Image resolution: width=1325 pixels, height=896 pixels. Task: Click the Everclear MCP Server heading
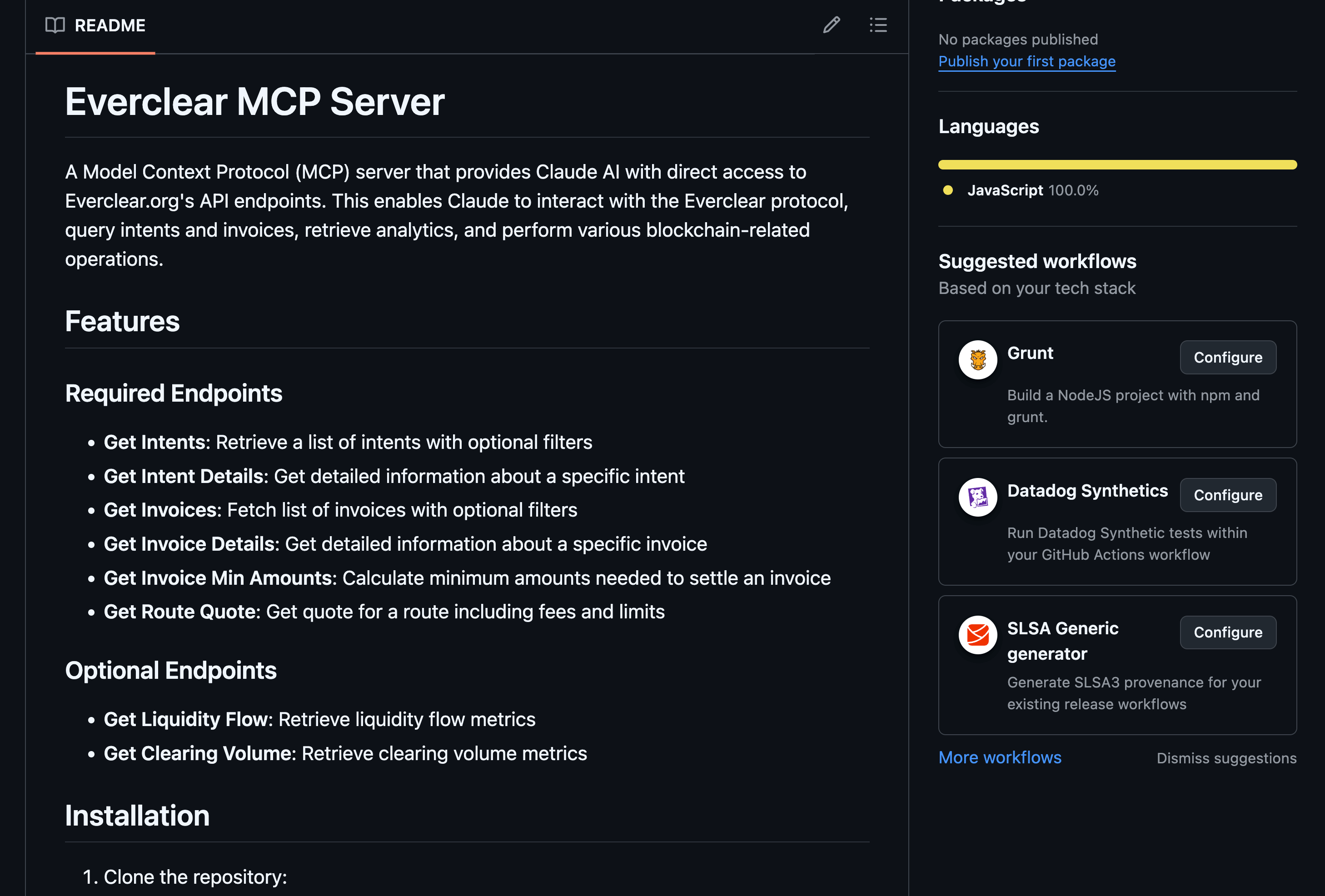point(255,102)
